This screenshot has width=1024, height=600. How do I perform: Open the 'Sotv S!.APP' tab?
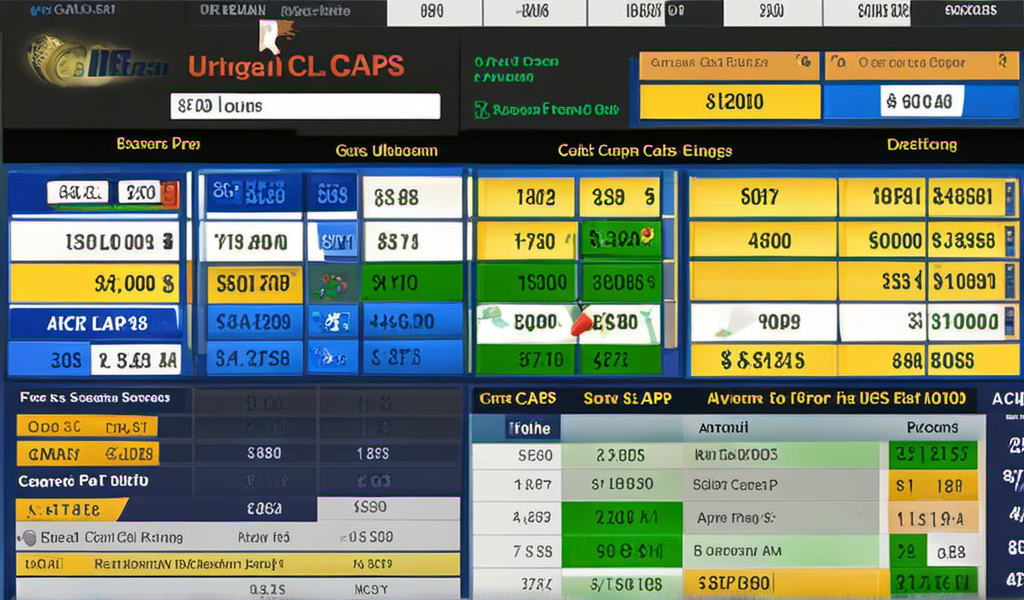tap(626, 398)
